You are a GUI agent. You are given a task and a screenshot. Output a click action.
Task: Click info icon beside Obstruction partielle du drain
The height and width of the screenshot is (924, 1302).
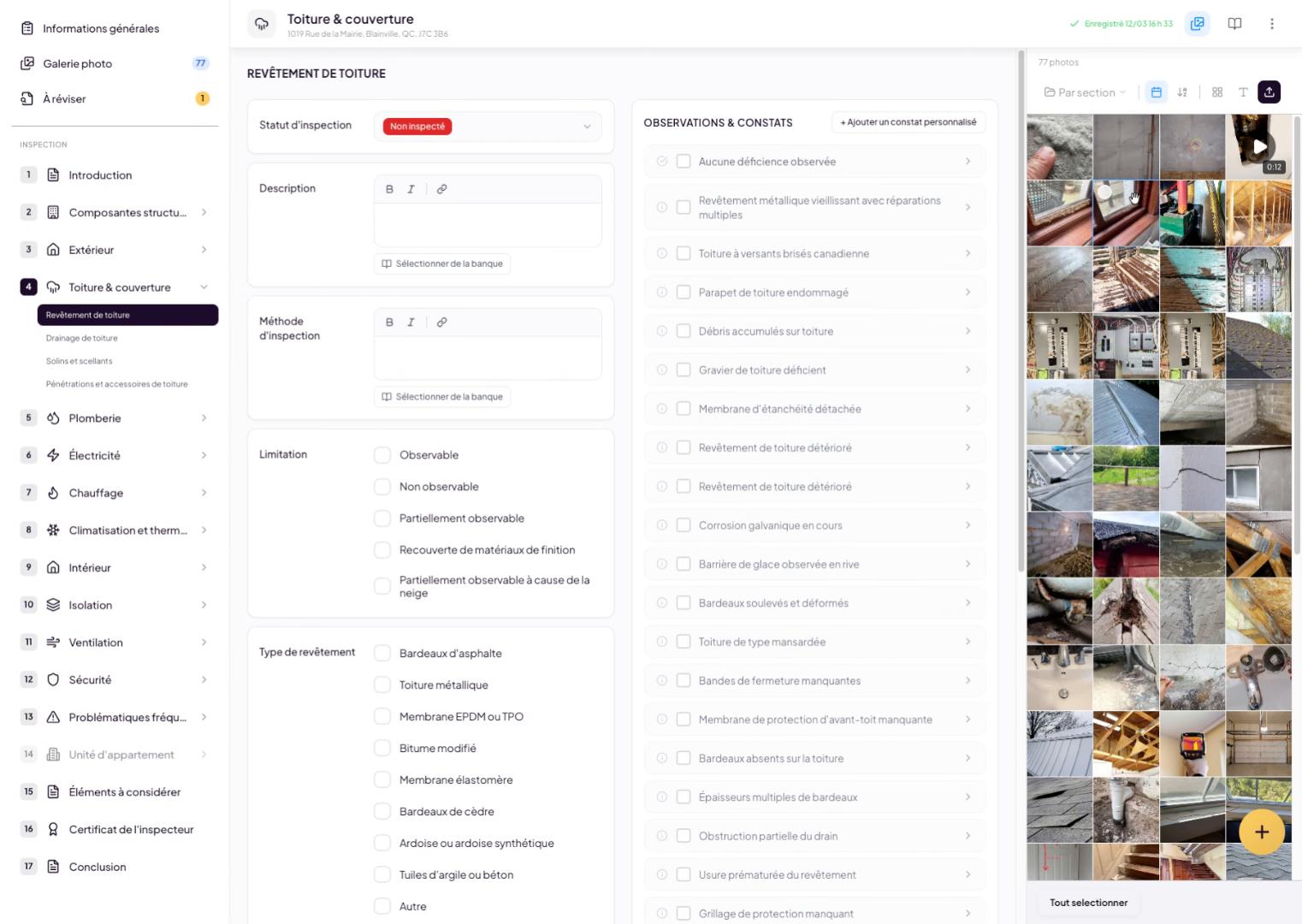tap(662, 836)
